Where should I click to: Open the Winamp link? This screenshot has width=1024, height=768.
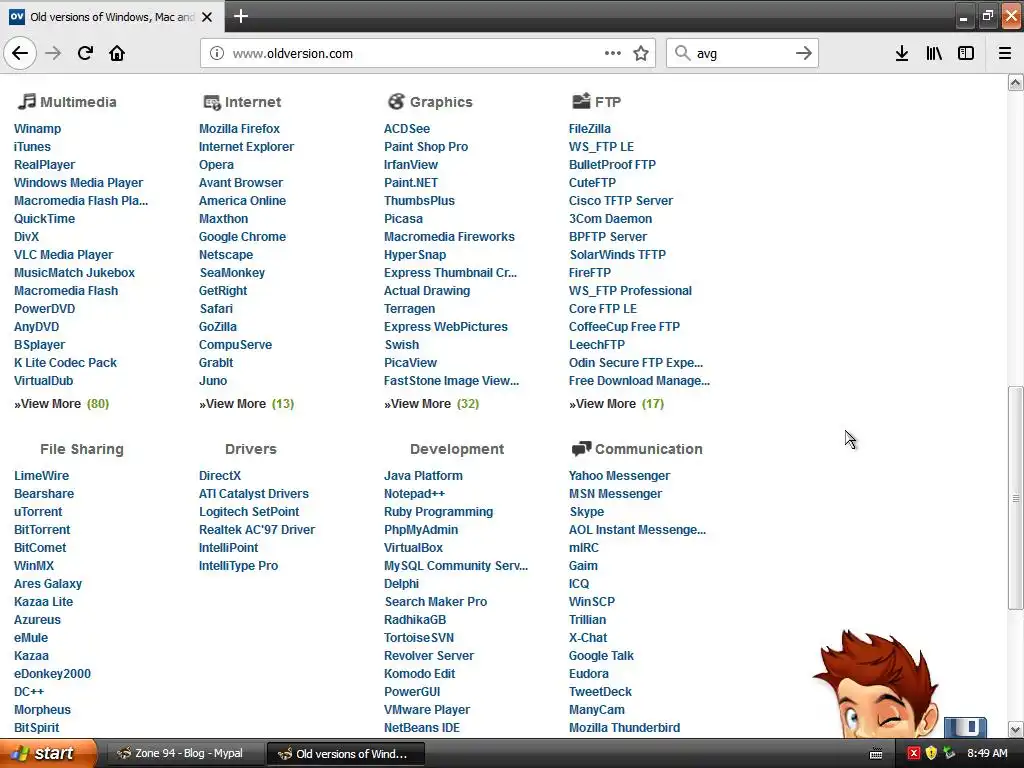click(x=37, y=129)
